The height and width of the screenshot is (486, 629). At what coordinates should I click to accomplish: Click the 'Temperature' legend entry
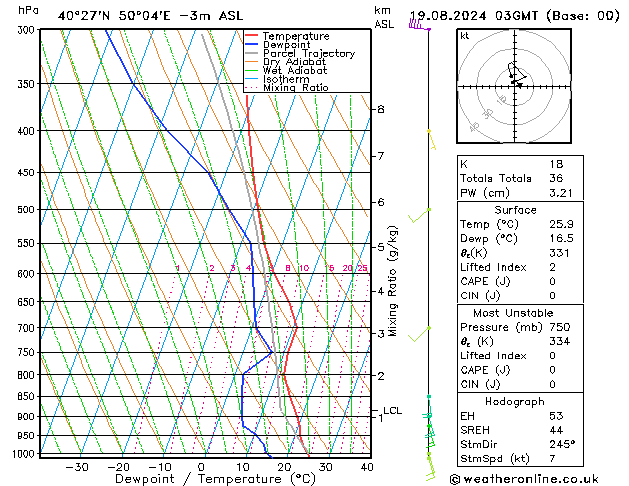pos(296,36)
